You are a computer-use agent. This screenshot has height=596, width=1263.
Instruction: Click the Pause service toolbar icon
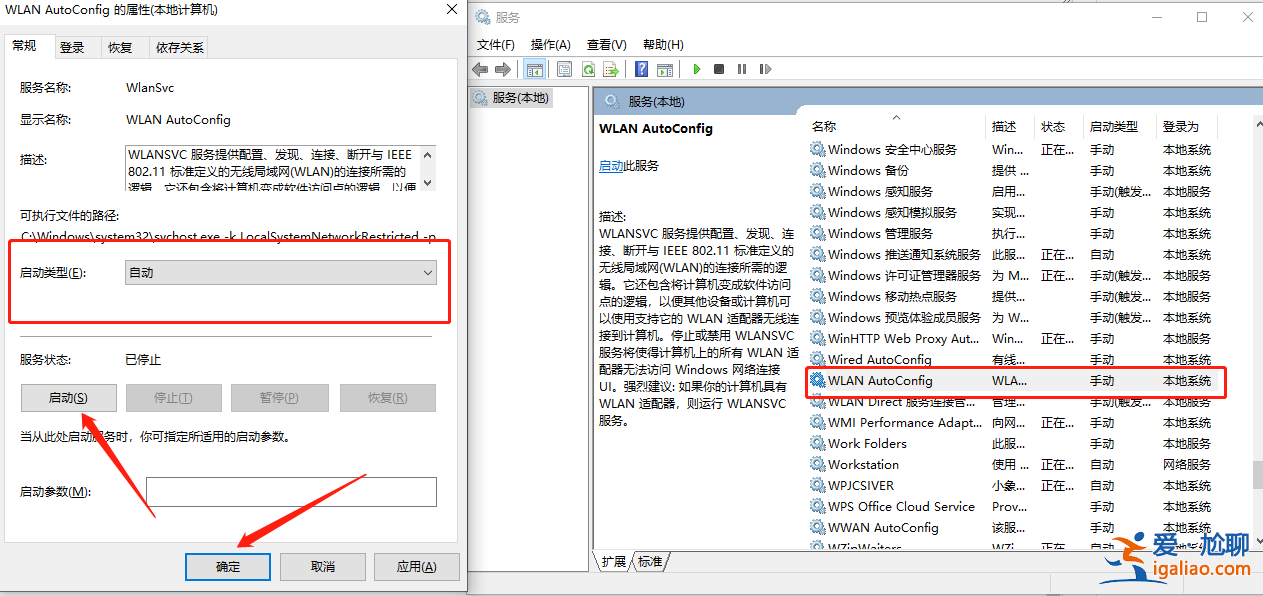point(741,69)
